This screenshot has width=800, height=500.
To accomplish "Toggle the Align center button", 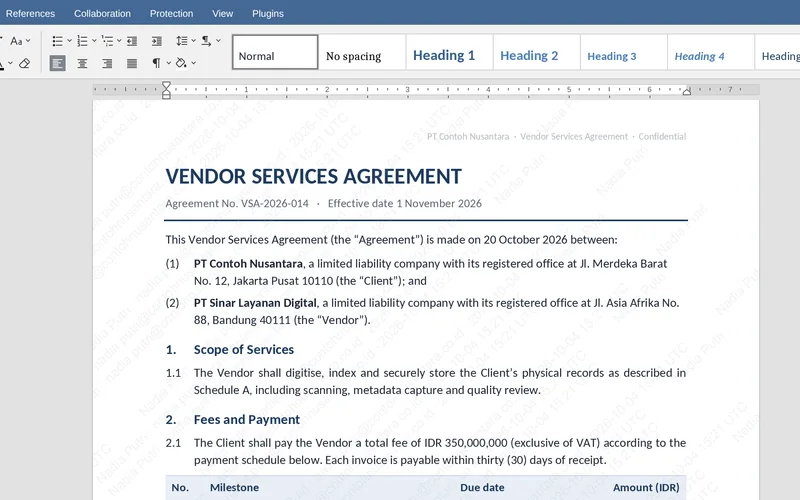I will [82, 63].
